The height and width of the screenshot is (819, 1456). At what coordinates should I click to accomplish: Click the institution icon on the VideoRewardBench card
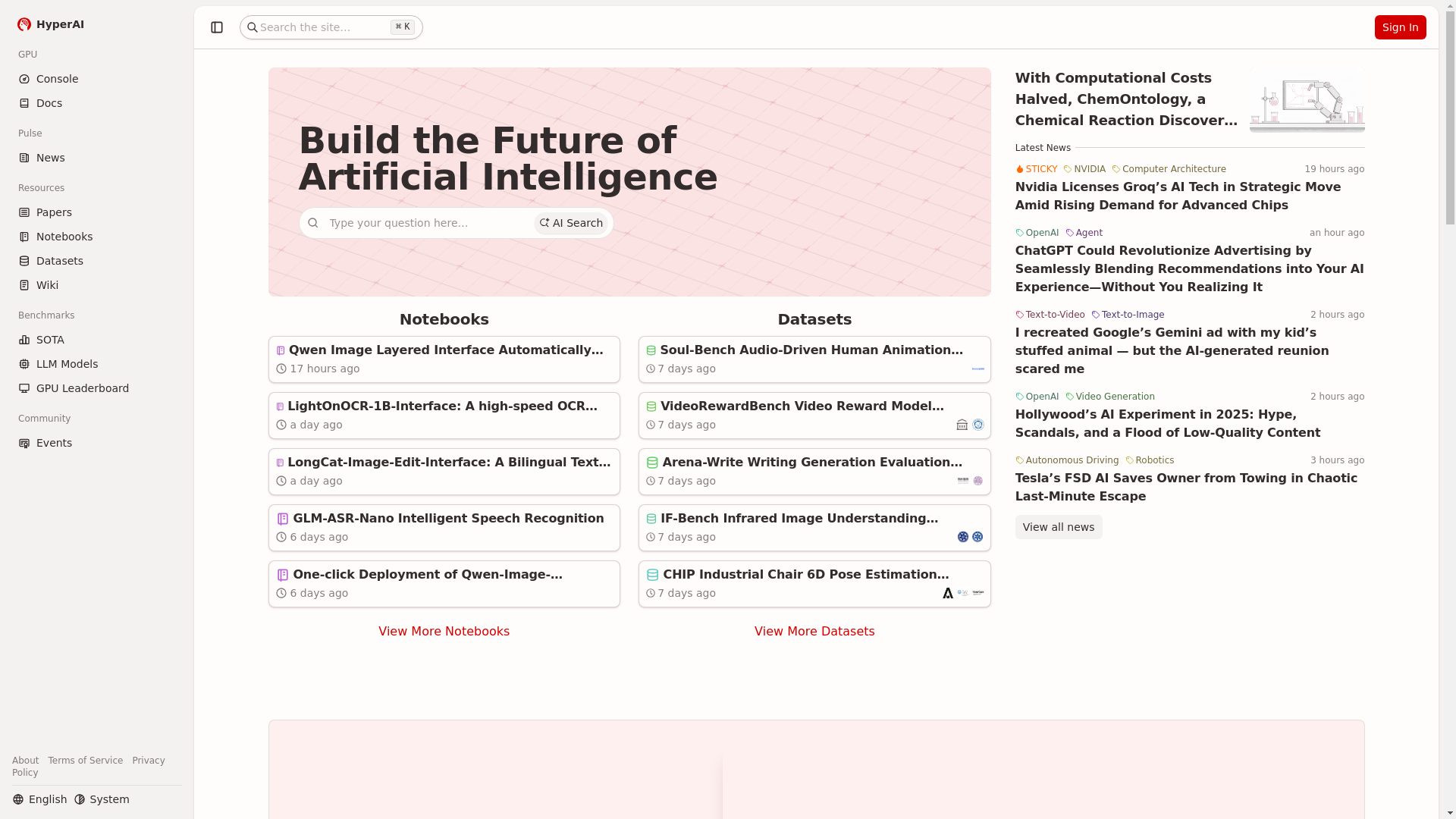click(x=962, y=425)
